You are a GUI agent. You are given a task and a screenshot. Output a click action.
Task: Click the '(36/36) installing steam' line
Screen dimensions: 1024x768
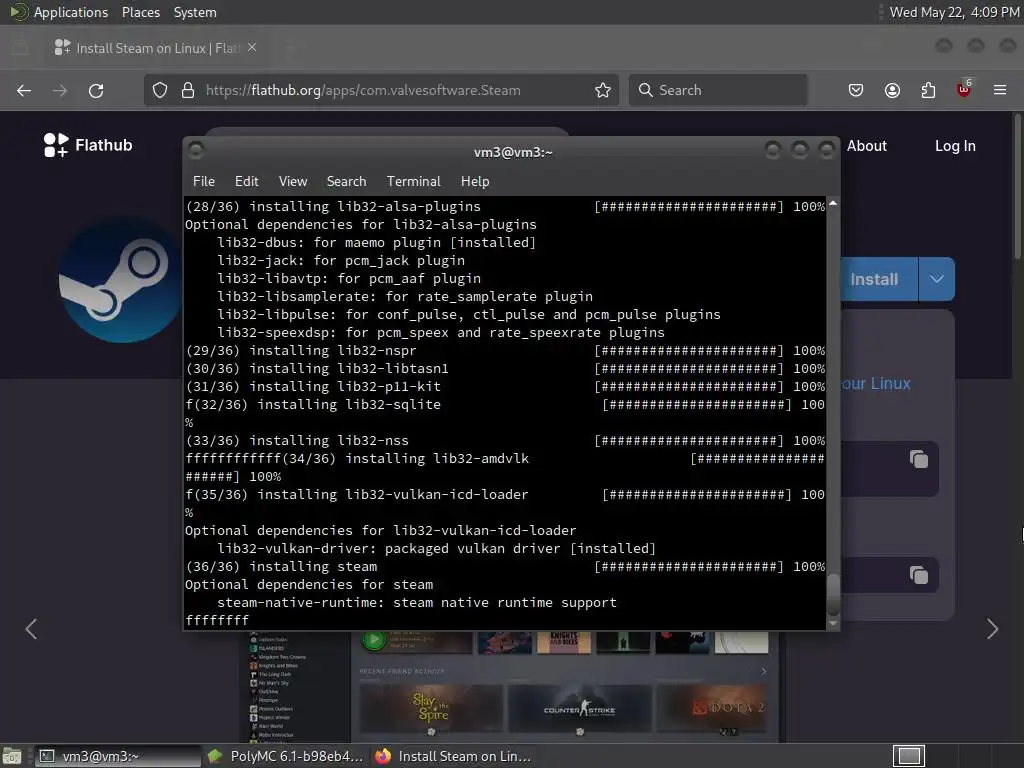(x=505, y=566)
